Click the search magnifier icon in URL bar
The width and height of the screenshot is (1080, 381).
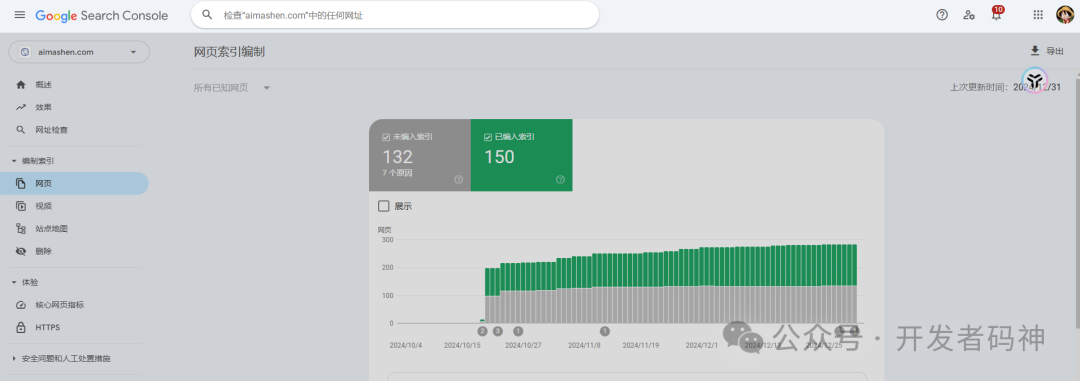[x=207, y=14]
